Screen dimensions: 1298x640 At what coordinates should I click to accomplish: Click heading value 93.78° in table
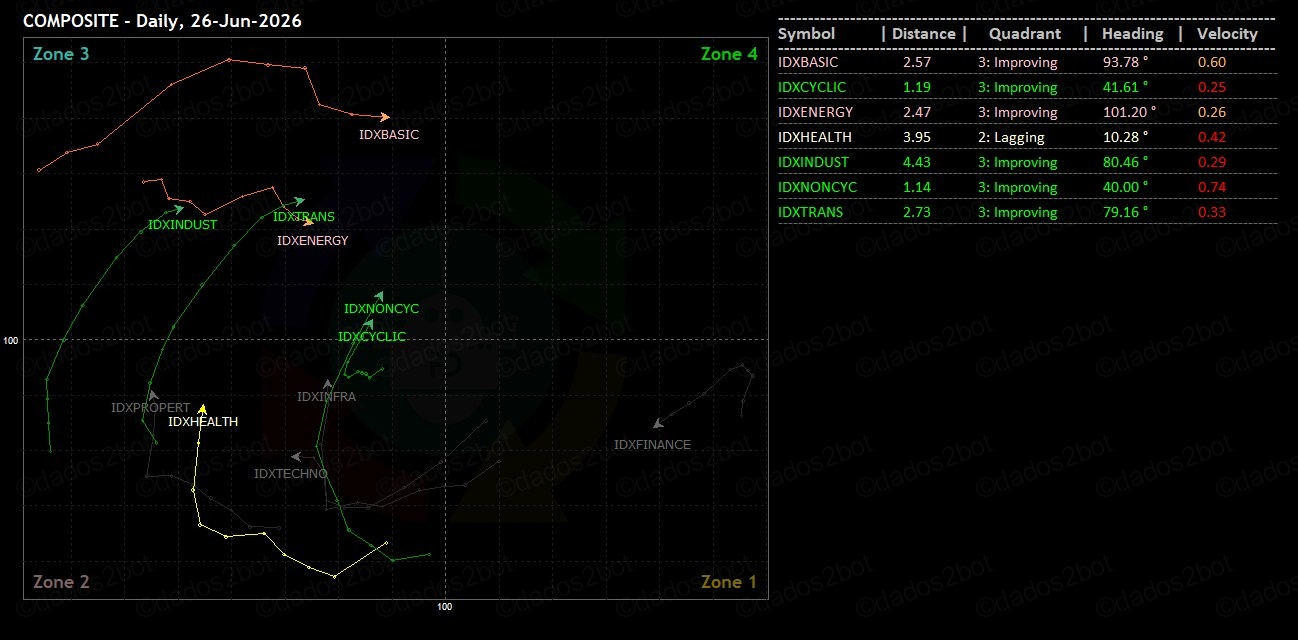[x=1125, y=62]
